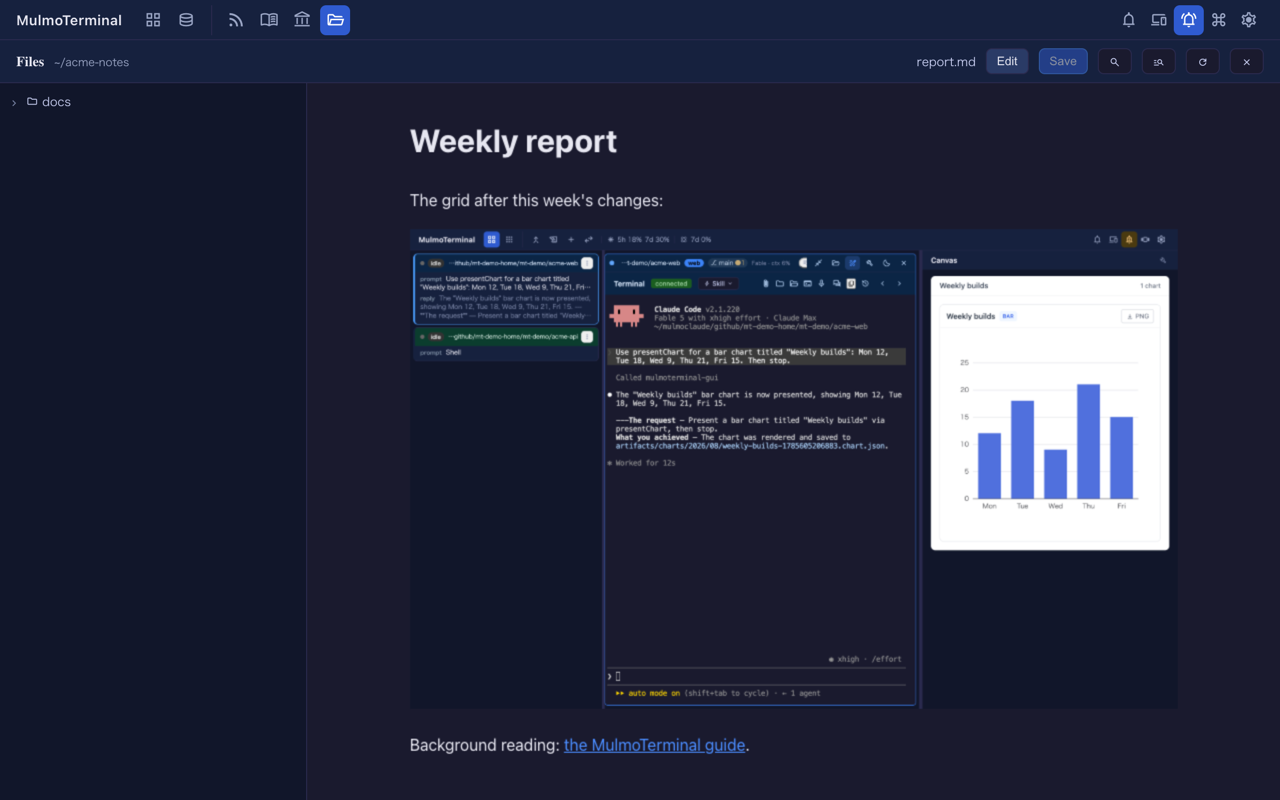Click the Weekly report heading
The image size is (1280, 800).
[513, 141]
